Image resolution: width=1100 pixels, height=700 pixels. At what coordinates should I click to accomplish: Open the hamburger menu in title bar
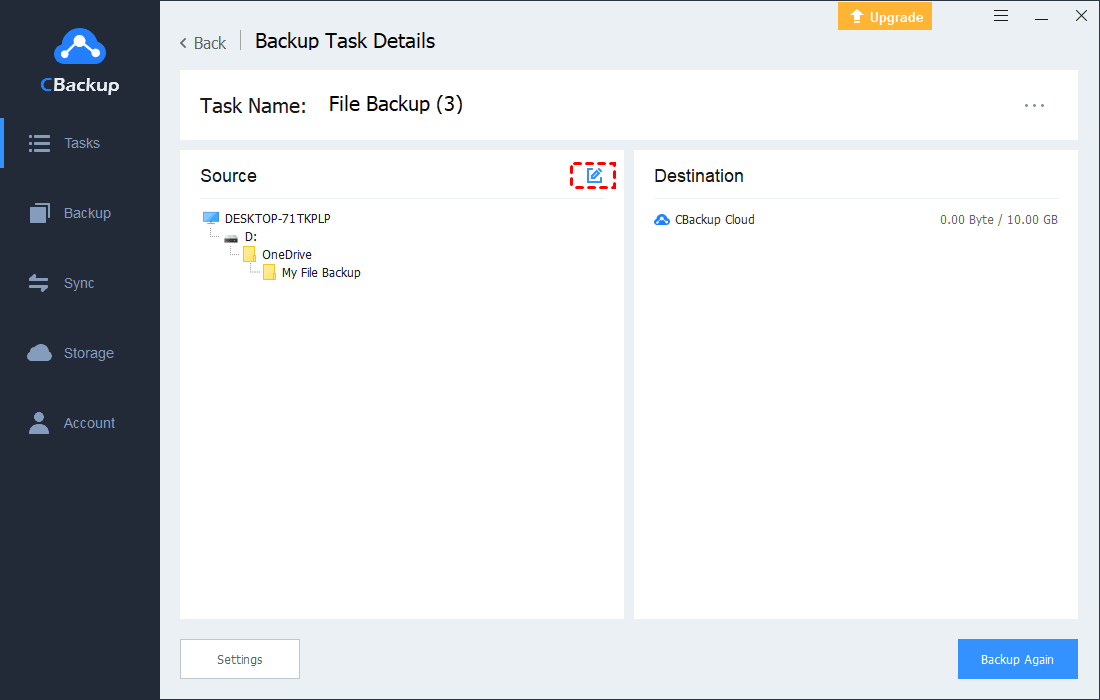tap(1001, 16)
